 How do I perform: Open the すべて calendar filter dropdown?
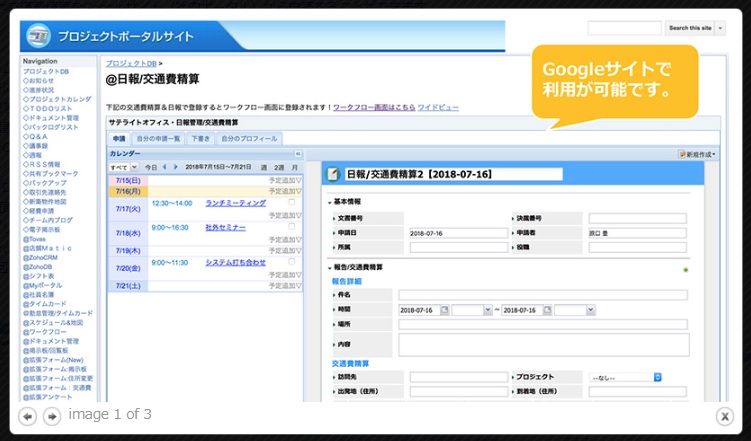coord(124,167)
